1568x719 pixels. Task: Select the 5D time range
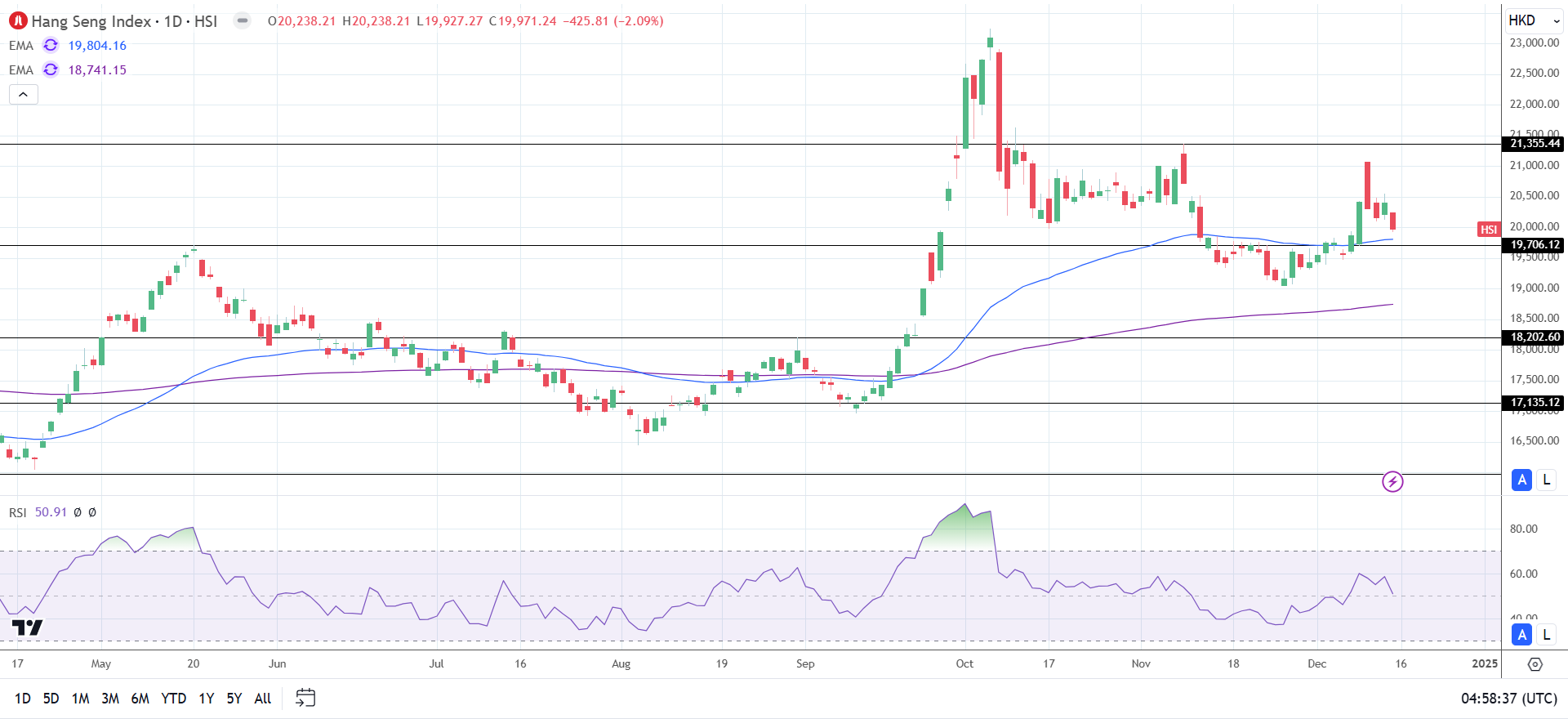(51, 699)
